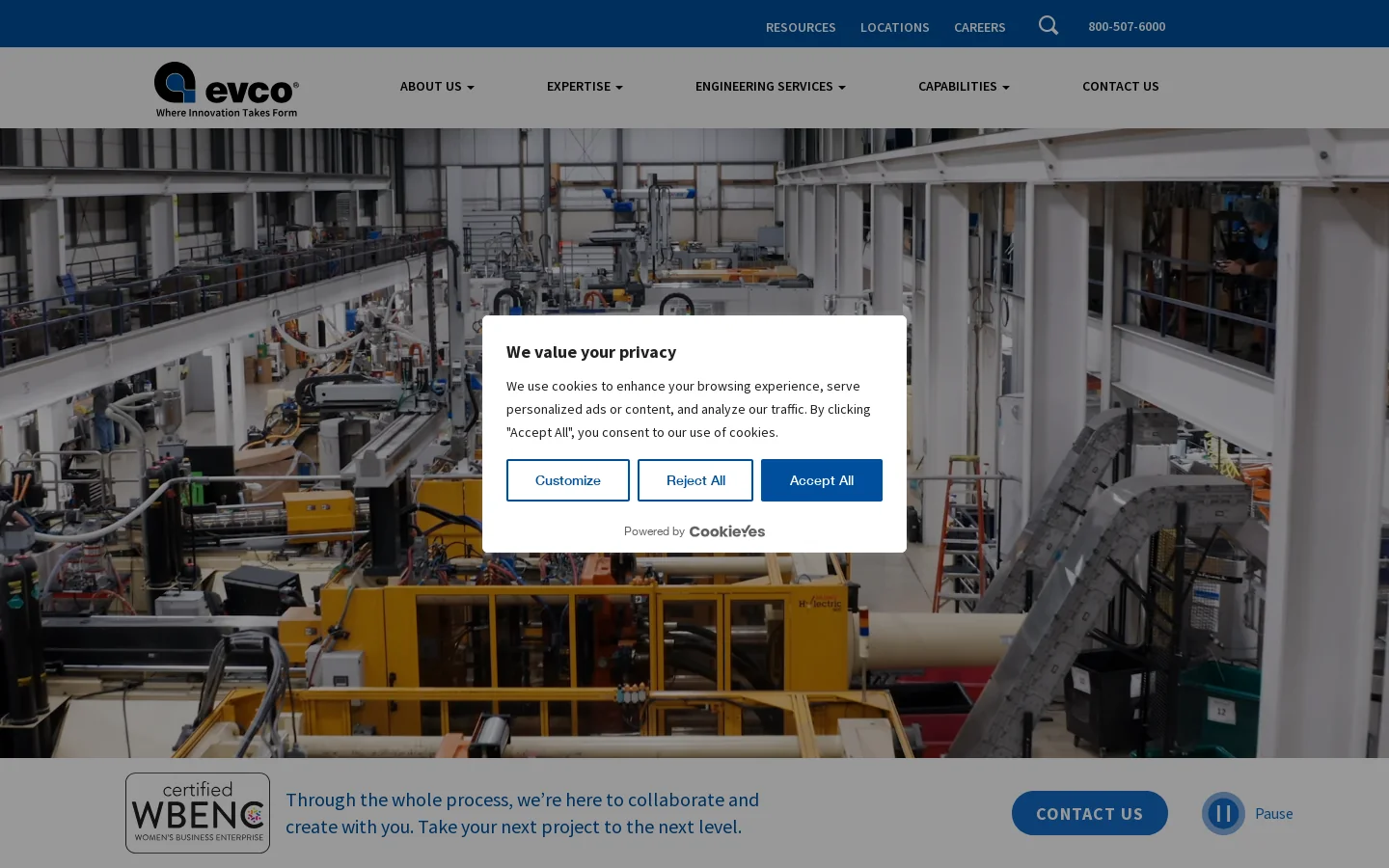Reject all cookies
The width and height of the screenshot is (1389, 868).
tap(695, 480)
